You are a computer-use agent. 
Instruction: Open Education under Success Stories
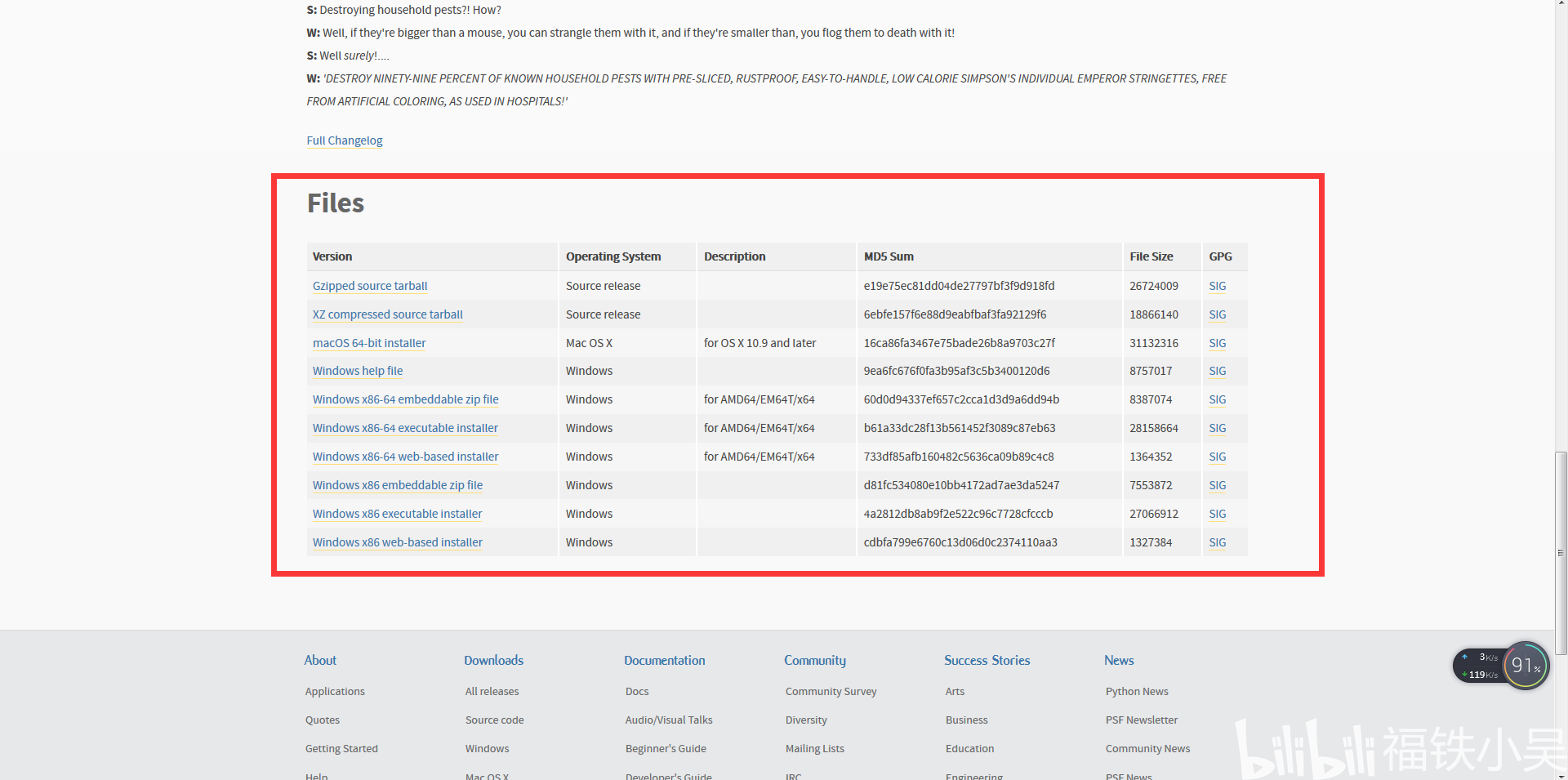click(x=970, y=748)
